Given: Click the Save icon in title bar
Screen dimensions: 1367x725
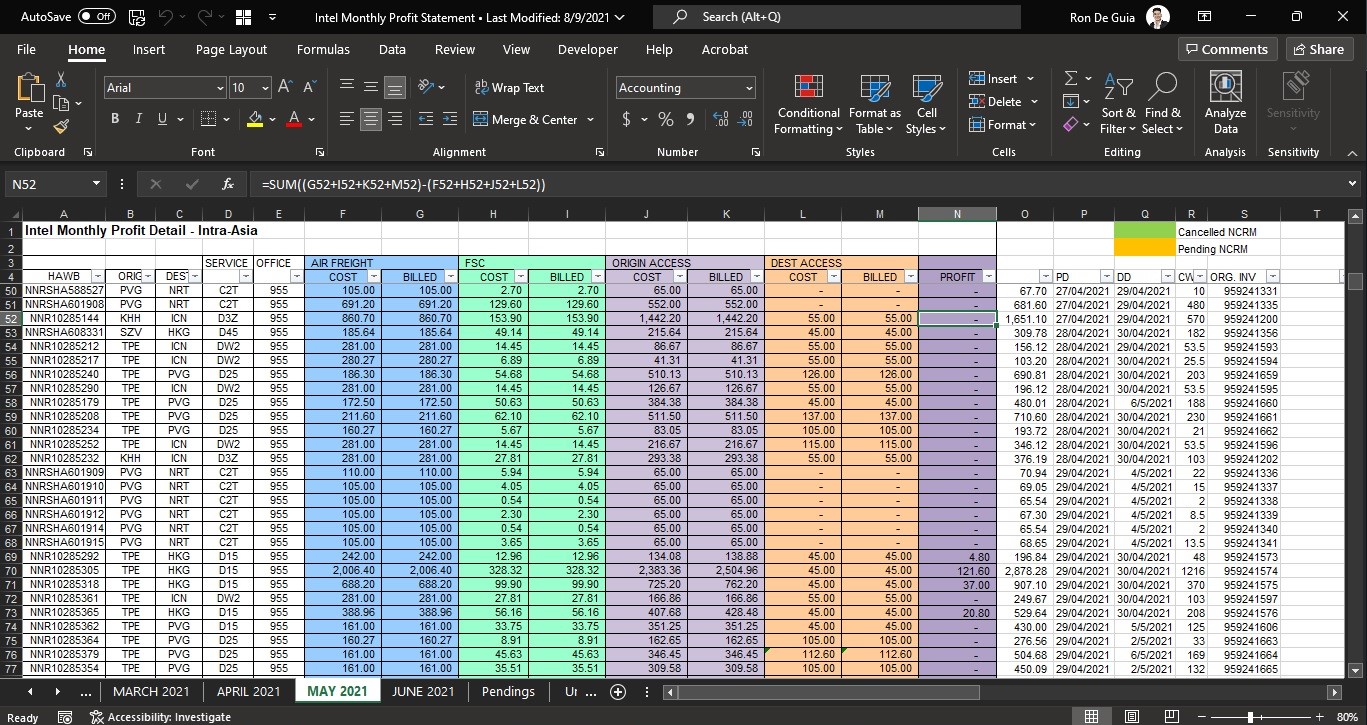Looking at the screenshot, I should [137, 17].
